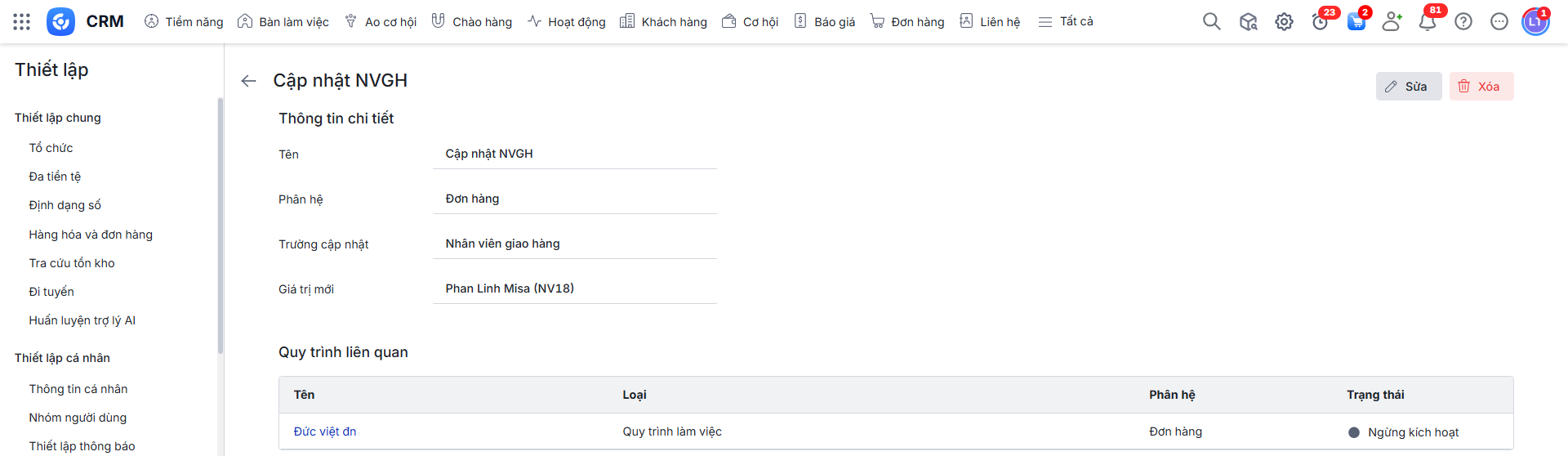This screenshot has width=1568, height=456.
Task: Expand the Tất cả modules menu
Action: tap(1066, 22)
